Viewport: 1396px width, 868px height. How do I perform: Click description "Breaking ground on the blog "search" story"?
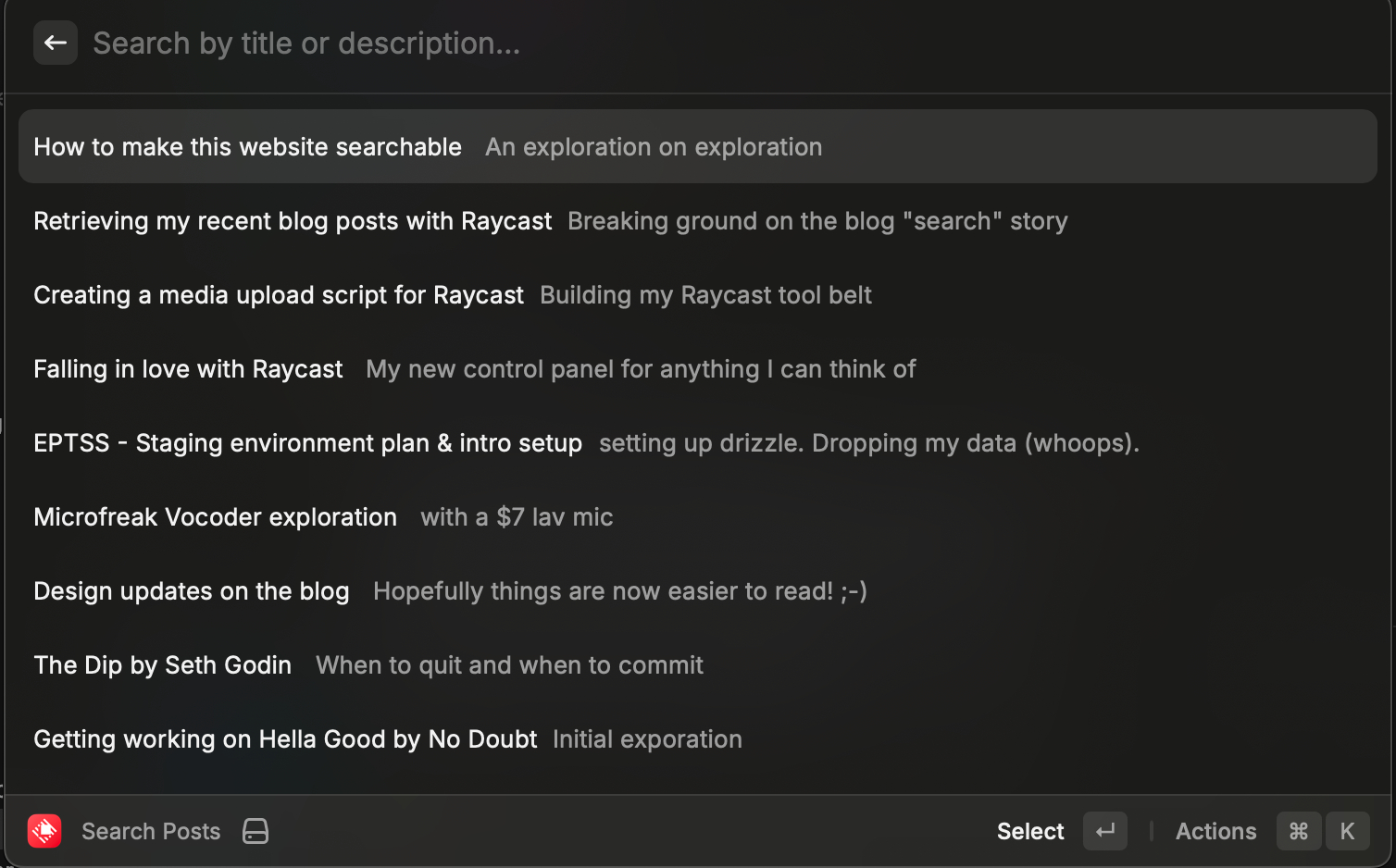tap(817, 221)
